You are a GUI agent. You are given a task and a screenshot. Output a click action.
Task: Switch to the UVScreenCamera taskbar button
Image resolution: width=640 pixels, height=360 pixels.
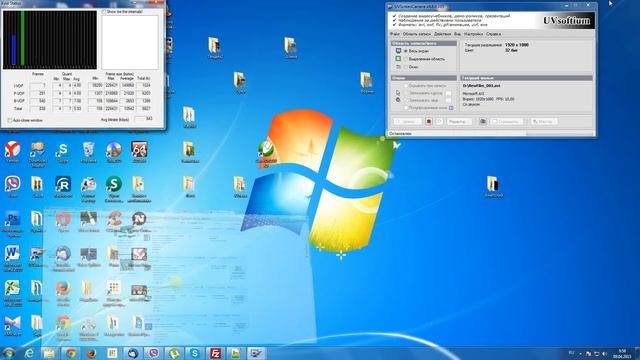tap(256, 353)
